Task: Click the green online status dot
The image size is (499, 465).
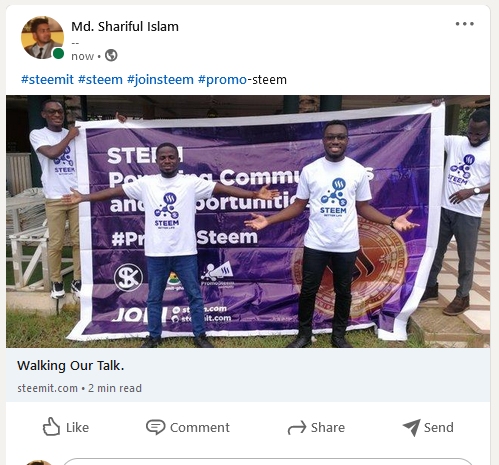Action: (58, 53)
